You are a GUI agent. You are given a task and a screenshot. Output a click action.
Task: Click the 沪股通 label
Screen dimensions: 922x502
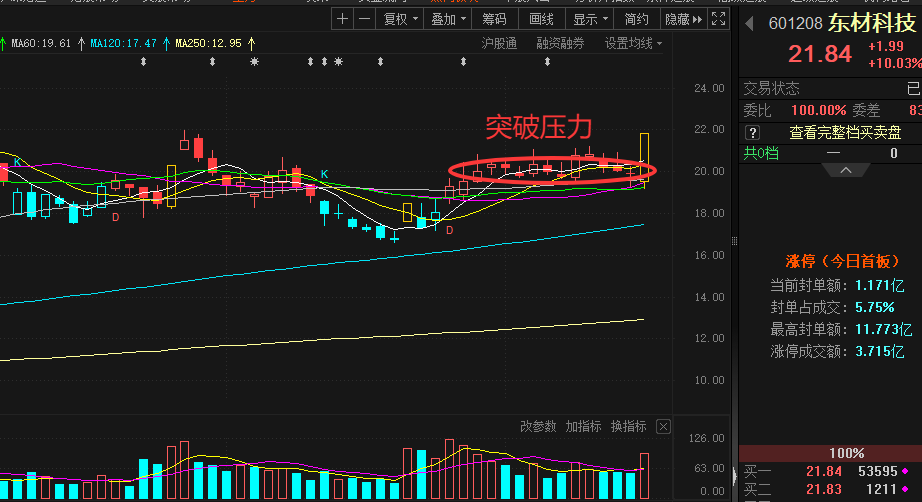tap(499, 43)
